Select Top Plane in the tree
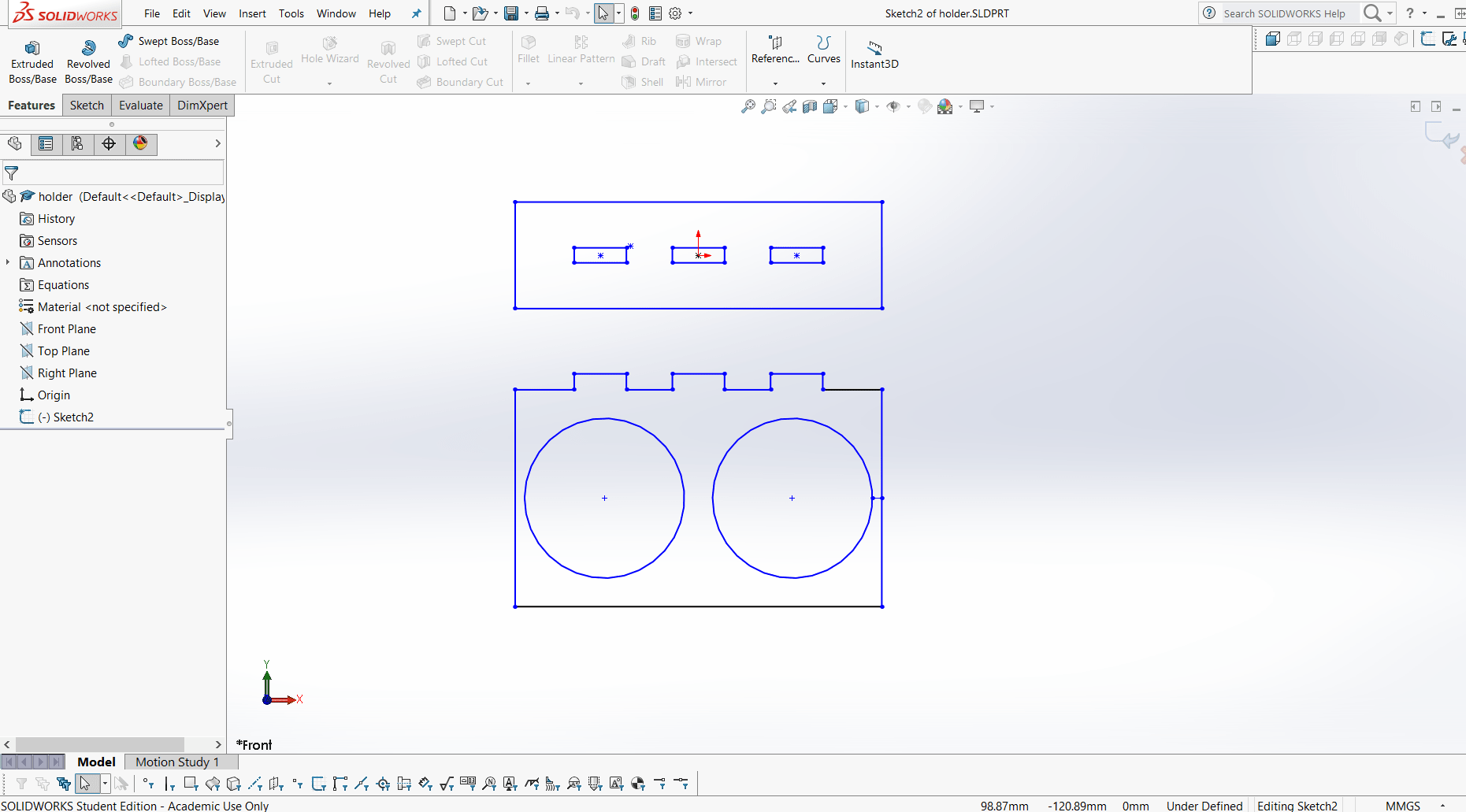 (55, 351)
